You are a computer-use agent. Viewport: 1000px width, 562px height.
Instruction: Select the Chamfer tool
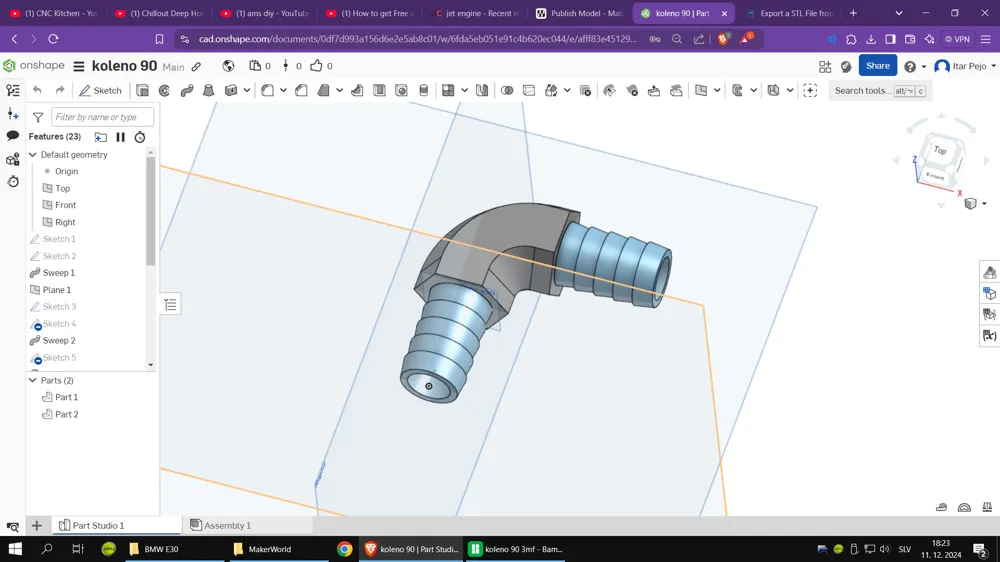point(301,91)
